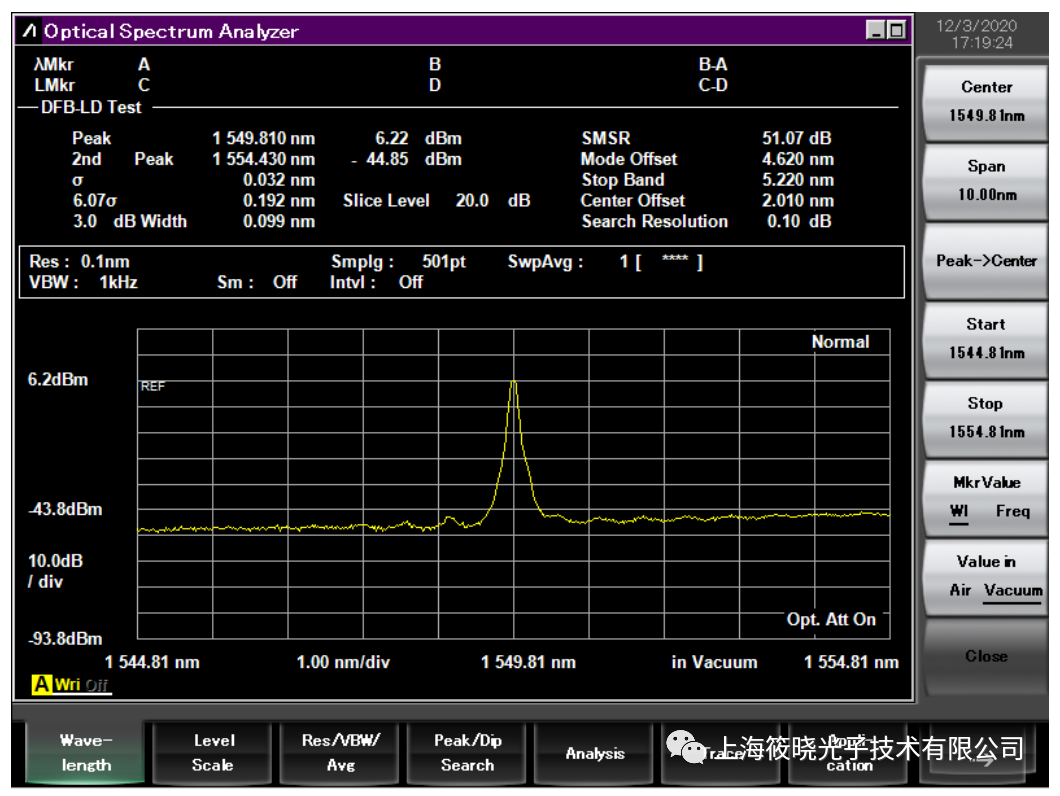Select the Start wavelength softkey
This screenshot has height=796, width=1060.
click(x=986, y=338)
